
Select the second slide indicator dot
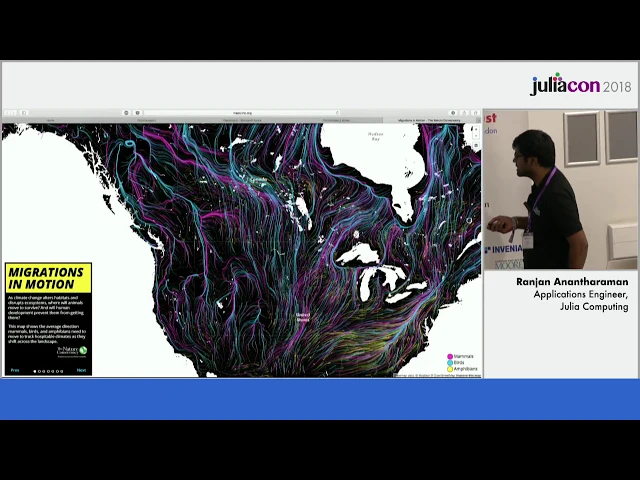39,371
